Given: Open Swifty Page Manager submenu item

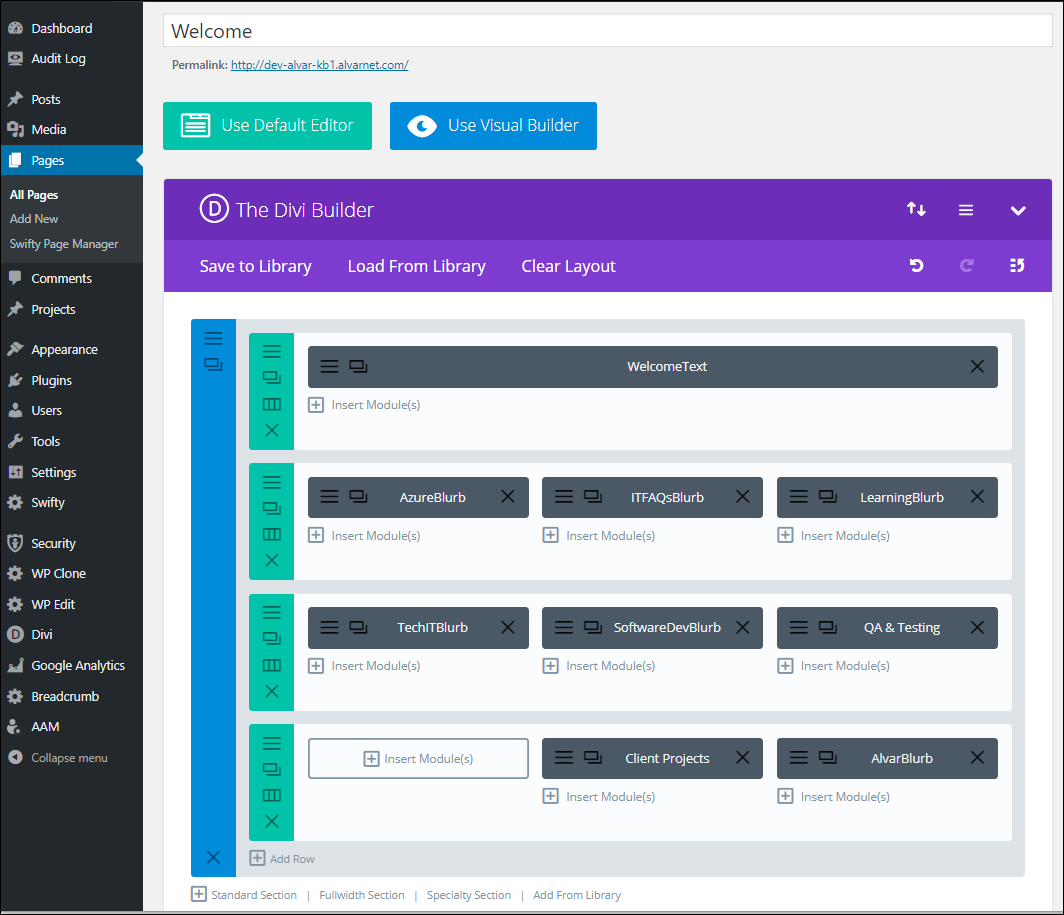Looking at the screenshot, I should pyautogui.click(x=64, y=244).
